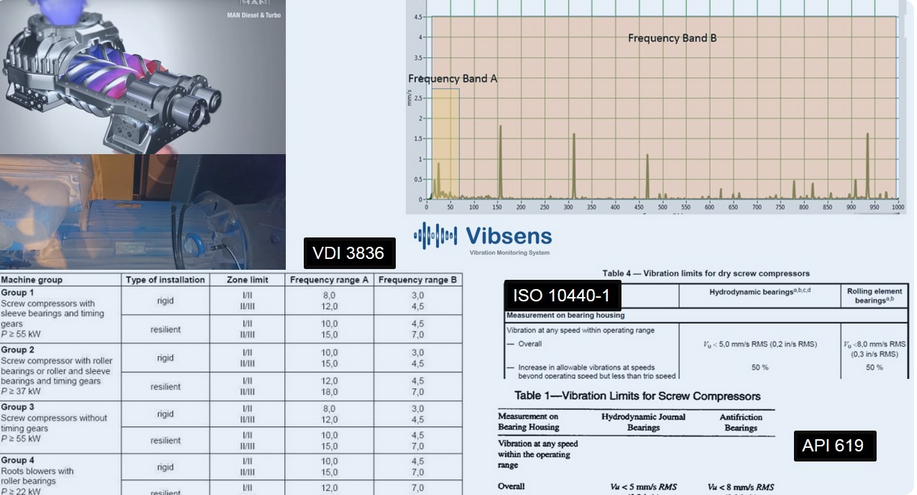Click the API 619 black label
917x495 pixels.
[835, 446]
